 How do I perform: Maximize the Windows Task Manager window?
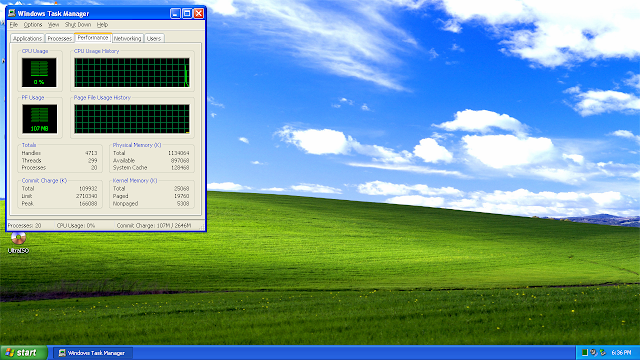tap(187, 13)
